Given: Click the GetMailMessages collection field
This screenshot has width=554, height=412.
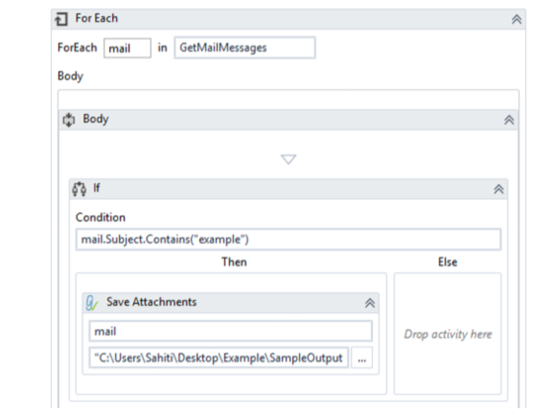Looking at the screenshot, I should click(x=244, y=48).
